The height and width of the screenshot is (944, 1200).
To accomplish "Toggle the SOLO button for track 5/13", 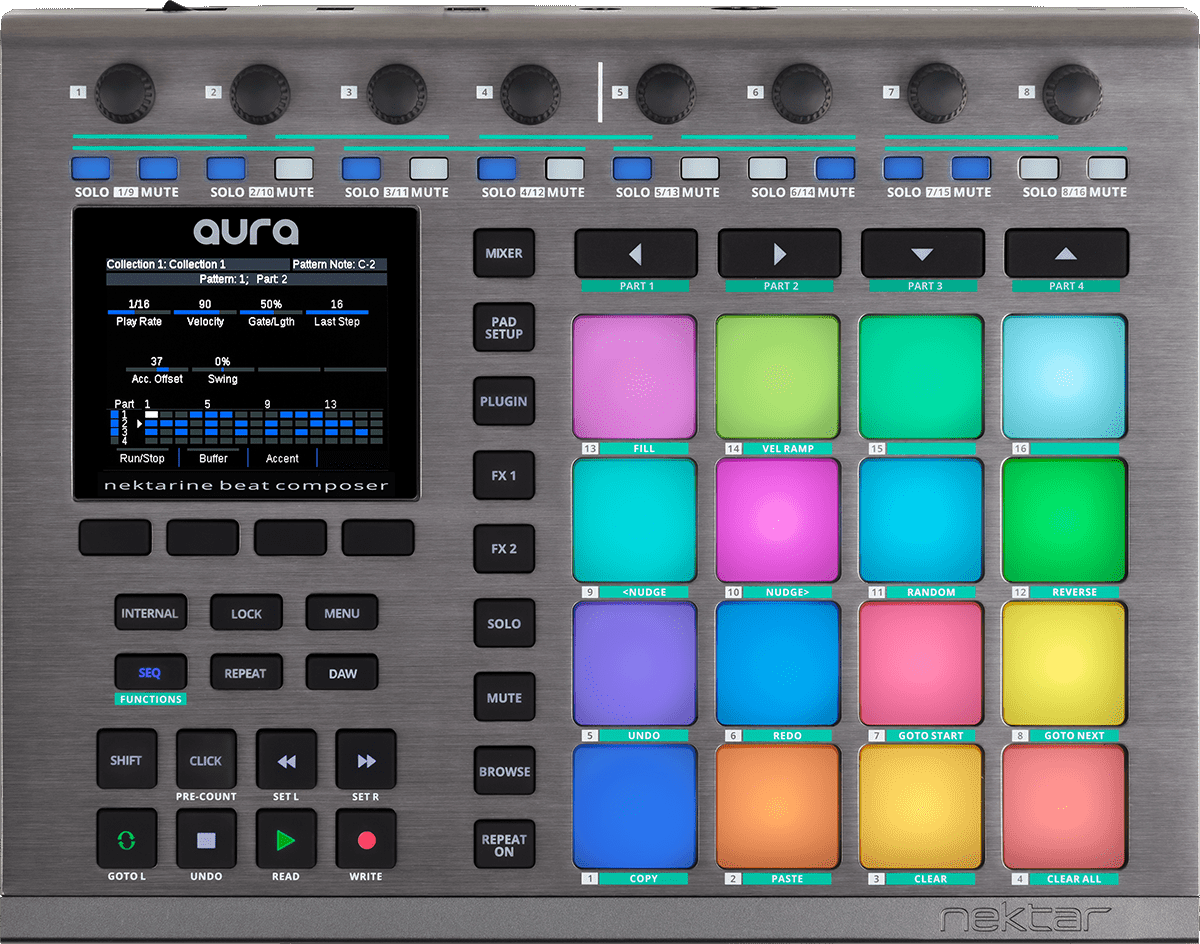I will point(632,168).
